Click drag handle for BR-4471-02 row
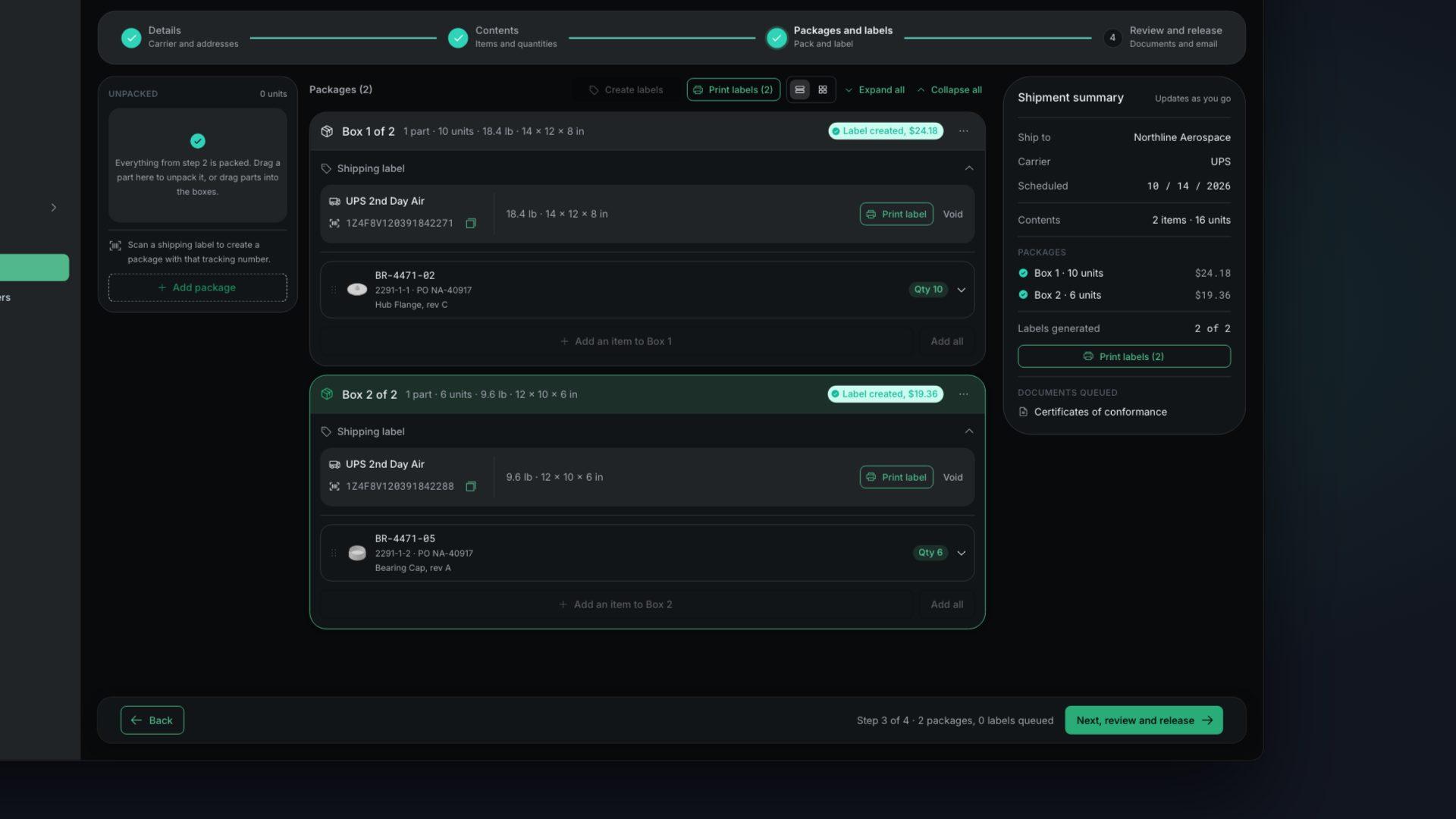The image size is (1456, 819). 334,290
